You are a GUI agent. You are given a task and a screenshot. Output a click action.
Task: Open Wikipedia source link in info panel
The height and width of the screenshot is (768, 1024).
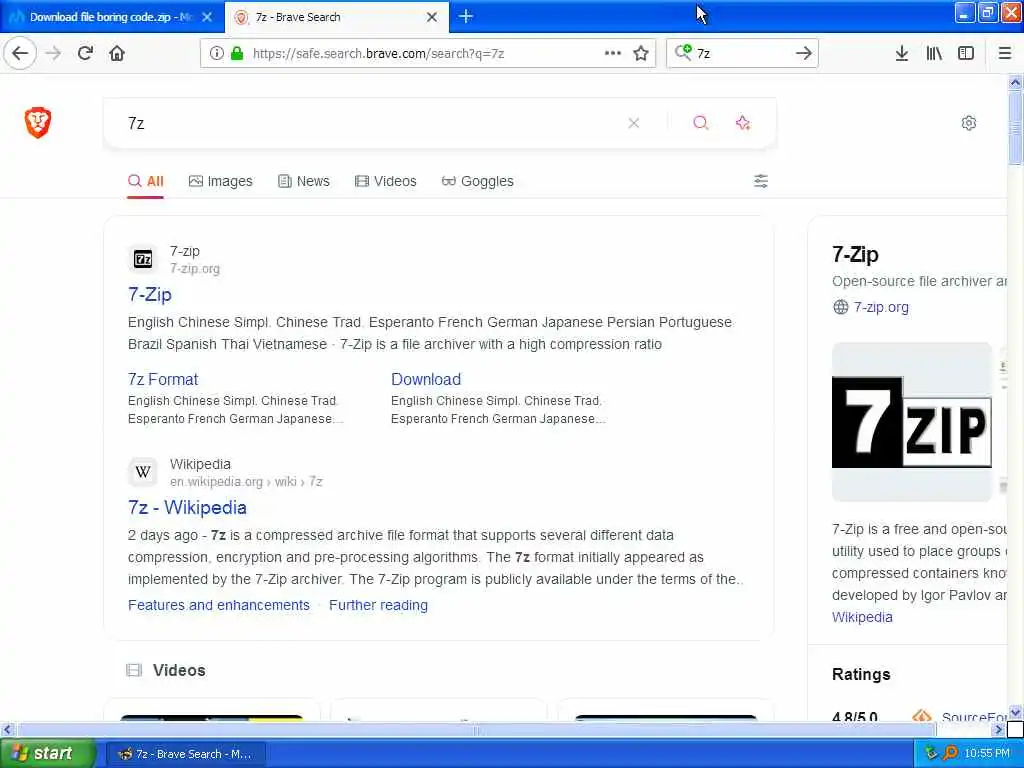pyautogui.click(x=862, y=617)
